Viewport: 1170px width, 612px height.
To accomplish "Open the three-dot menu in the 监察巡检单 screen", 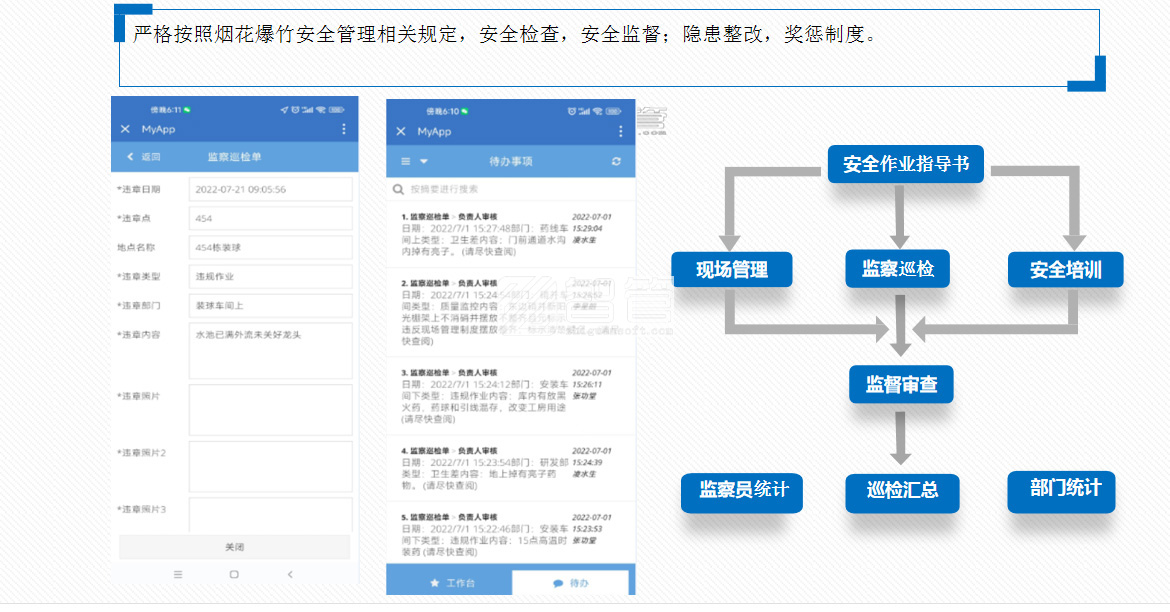I will pyautogui.click(x=344, y=129).
